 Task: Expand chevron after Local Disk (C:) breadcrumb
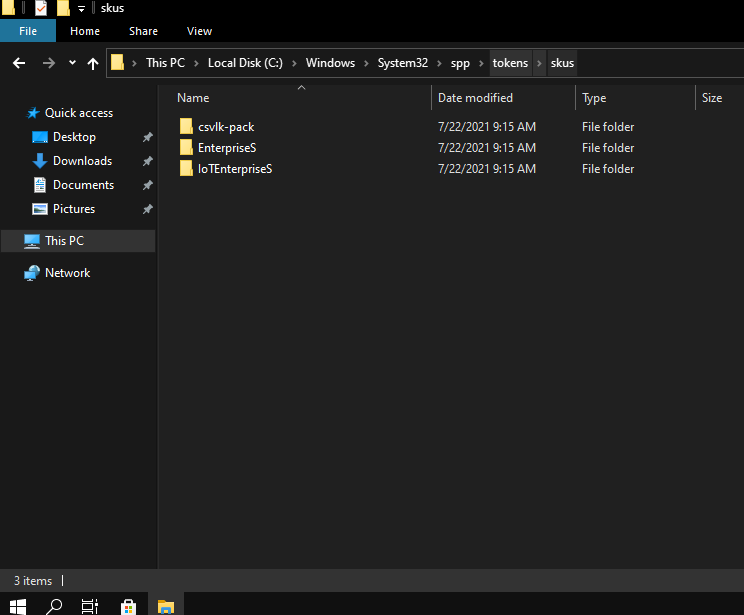click(x=294, y=63)
